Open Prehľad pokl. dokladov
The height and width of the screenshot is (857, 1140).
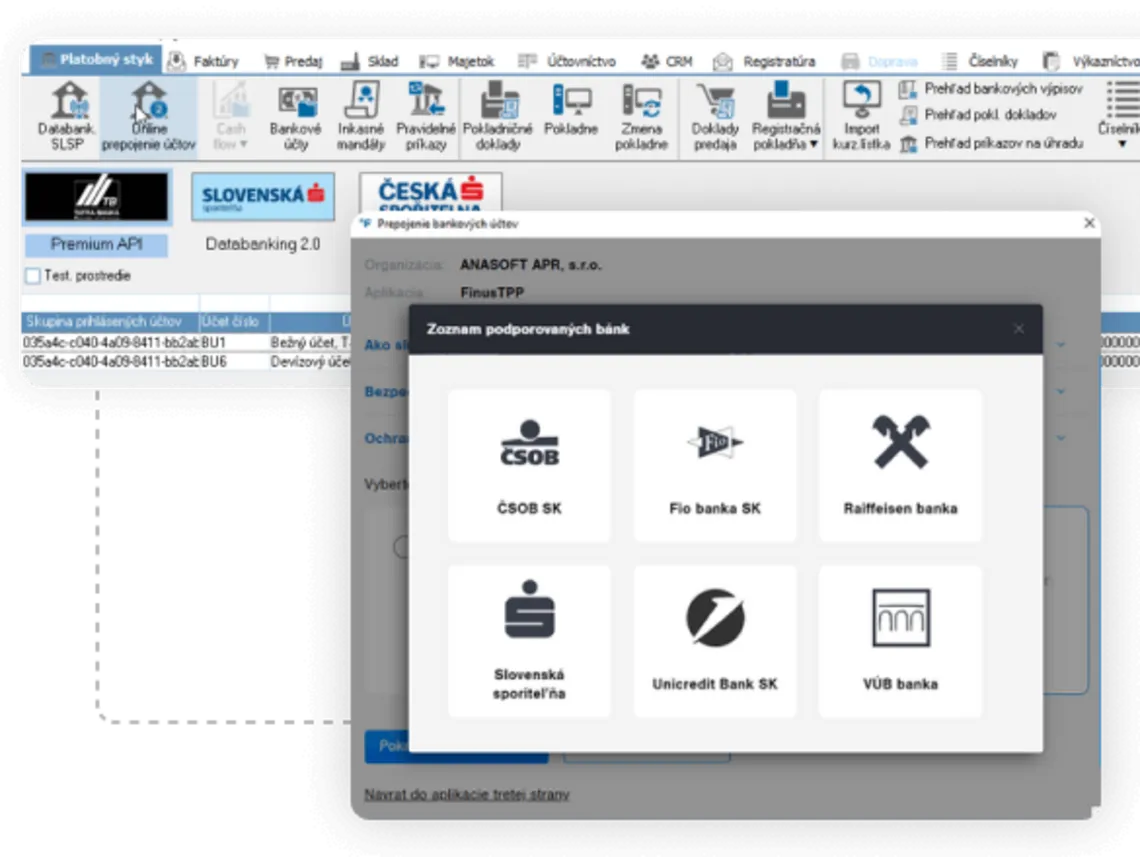[x=979, y=115]
